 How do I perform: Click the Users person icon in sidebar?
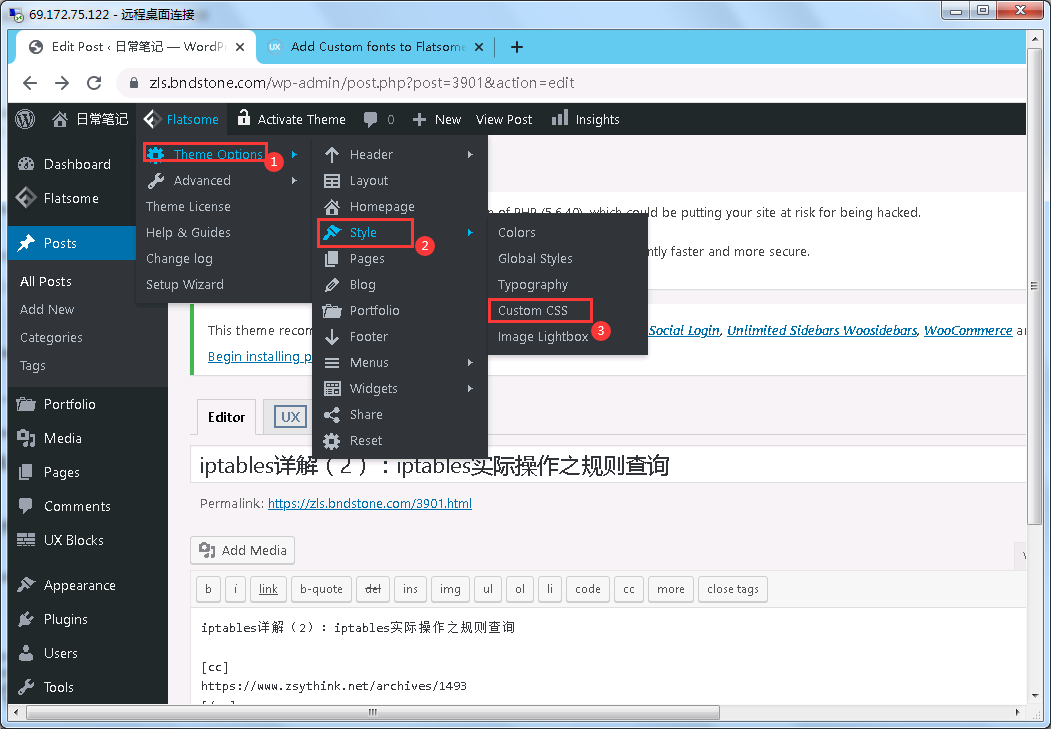pyautogui.click(x=26, y=653)
